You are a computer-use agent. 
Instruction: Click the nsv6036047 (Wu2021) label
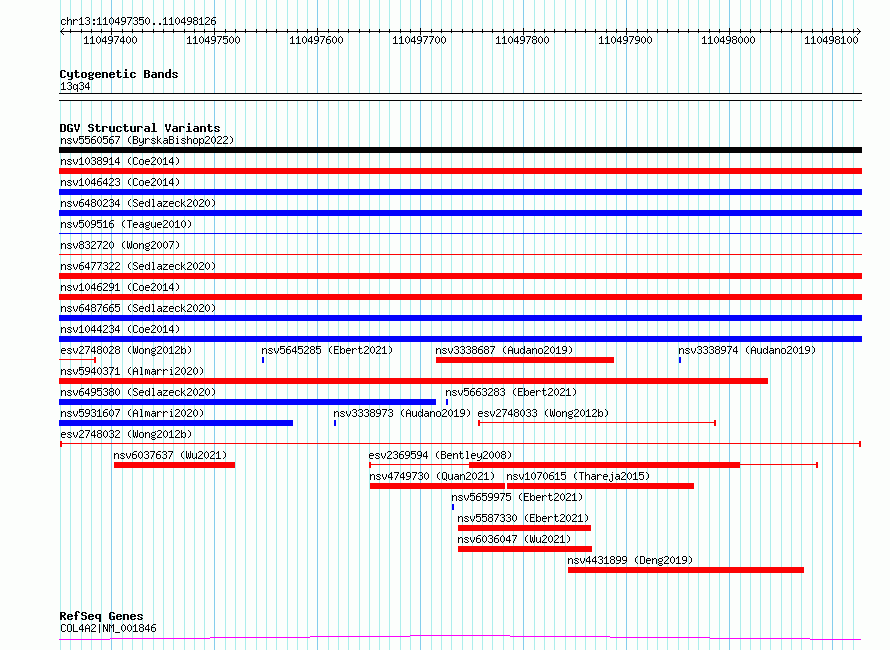[514, 539]
